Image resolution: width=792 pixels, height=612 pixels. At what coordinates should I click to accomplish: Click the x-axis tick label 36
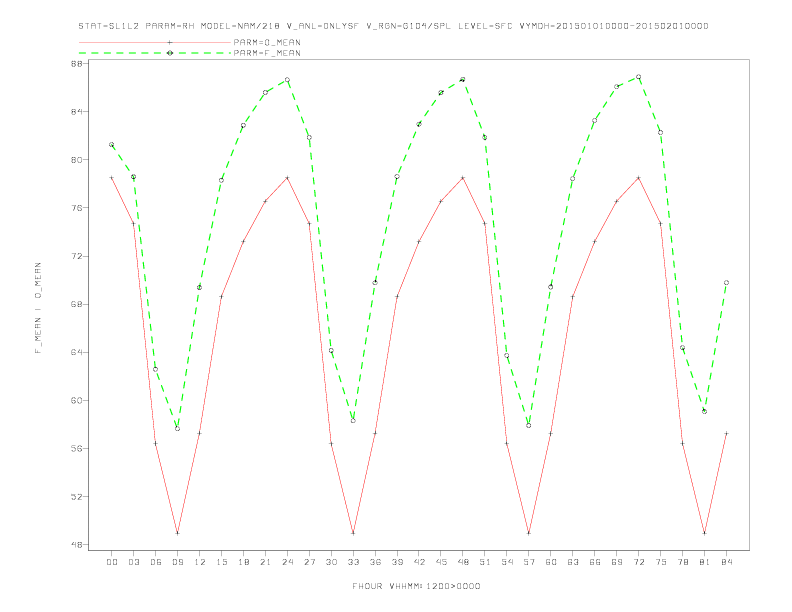click(375, 562)
